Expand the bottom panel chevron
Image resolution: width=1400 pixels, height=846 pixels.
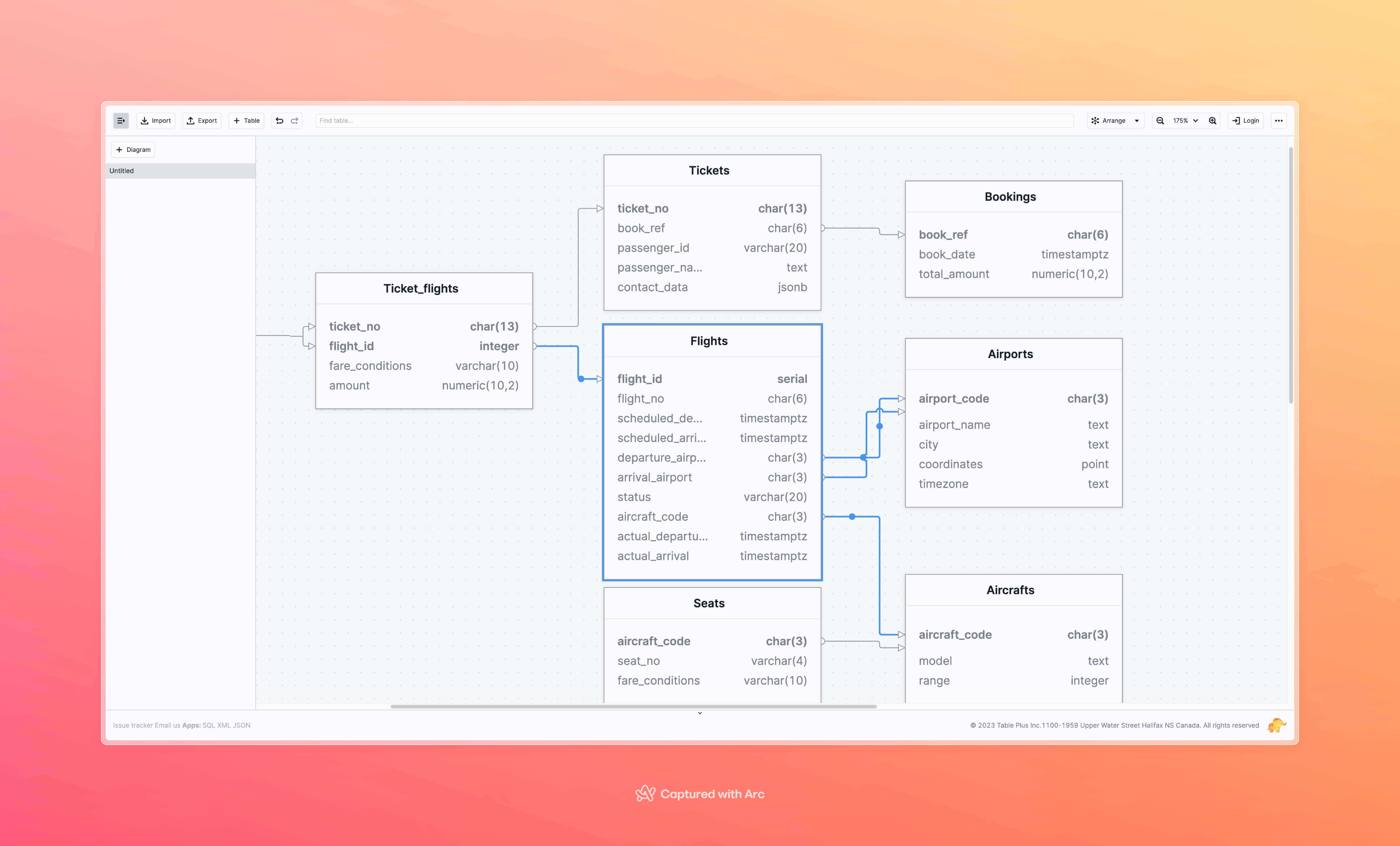click(700, 713)
